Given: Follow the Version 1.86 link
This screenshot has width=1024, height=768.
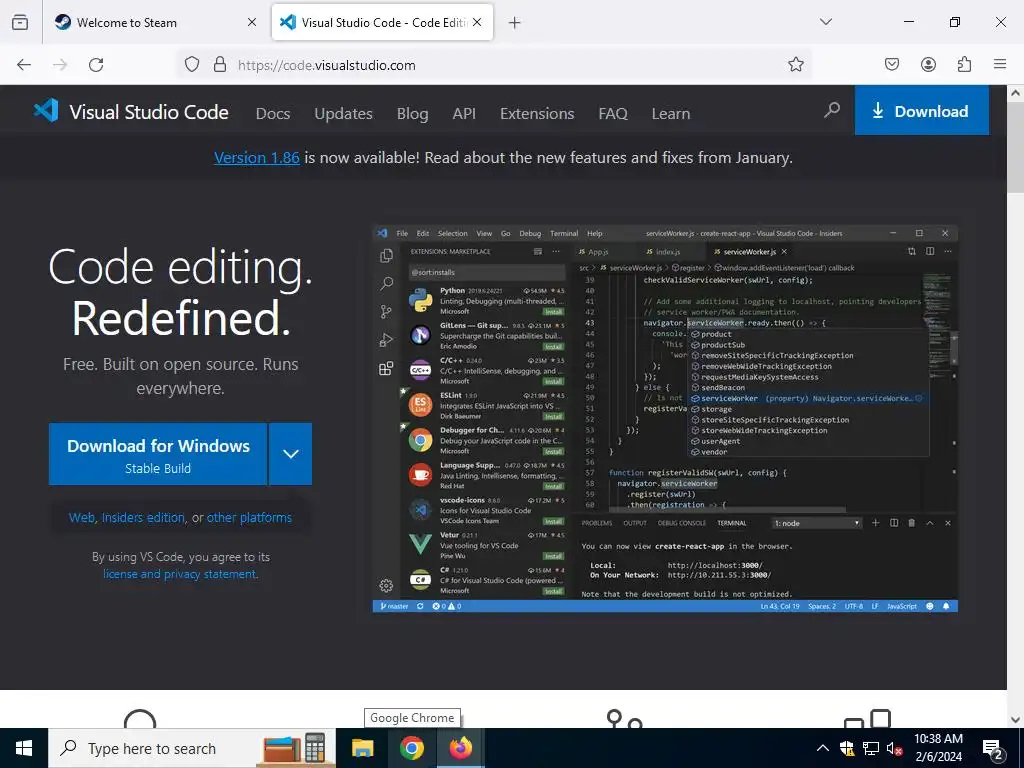Looking at the screenshot, I should coord(257,157).
